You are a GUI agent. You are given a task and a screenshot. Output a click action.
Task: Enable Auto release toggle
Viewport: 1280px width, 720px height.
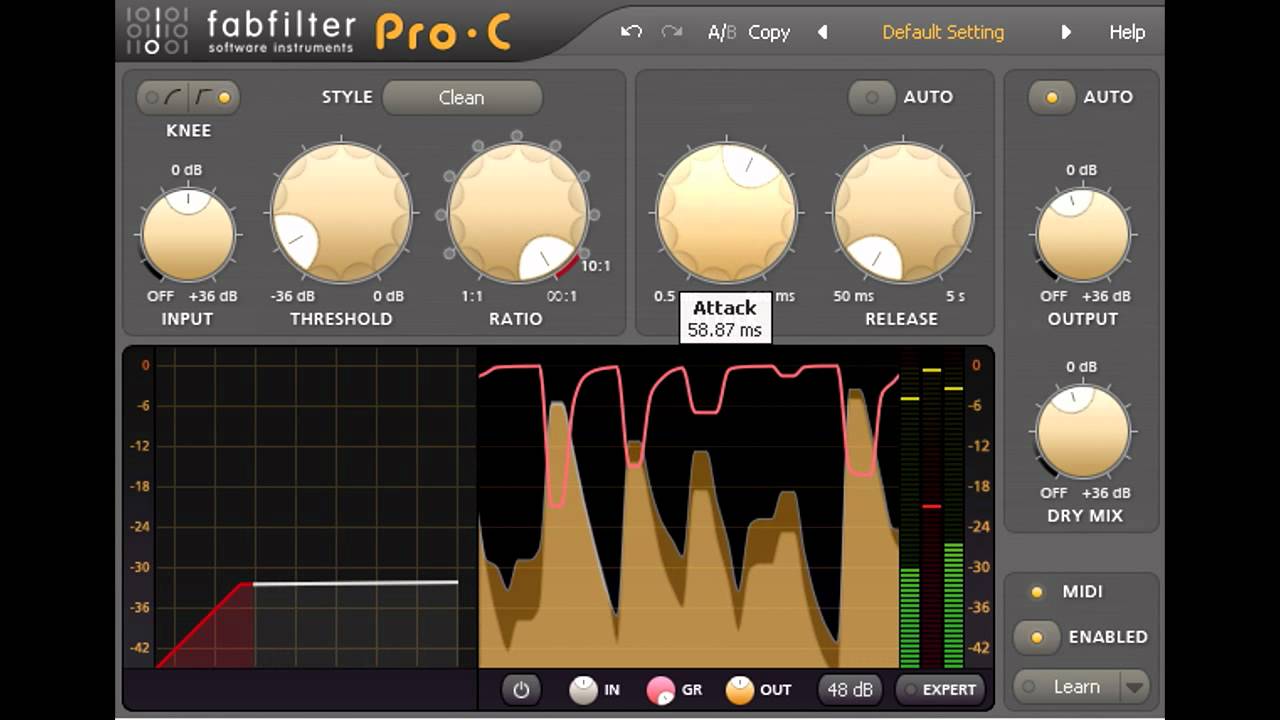coord(872,97)
